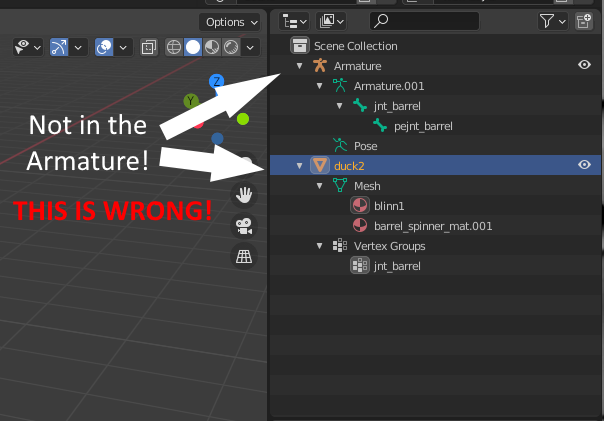Toggle the viewport overlays button

[x=104, y=47]
